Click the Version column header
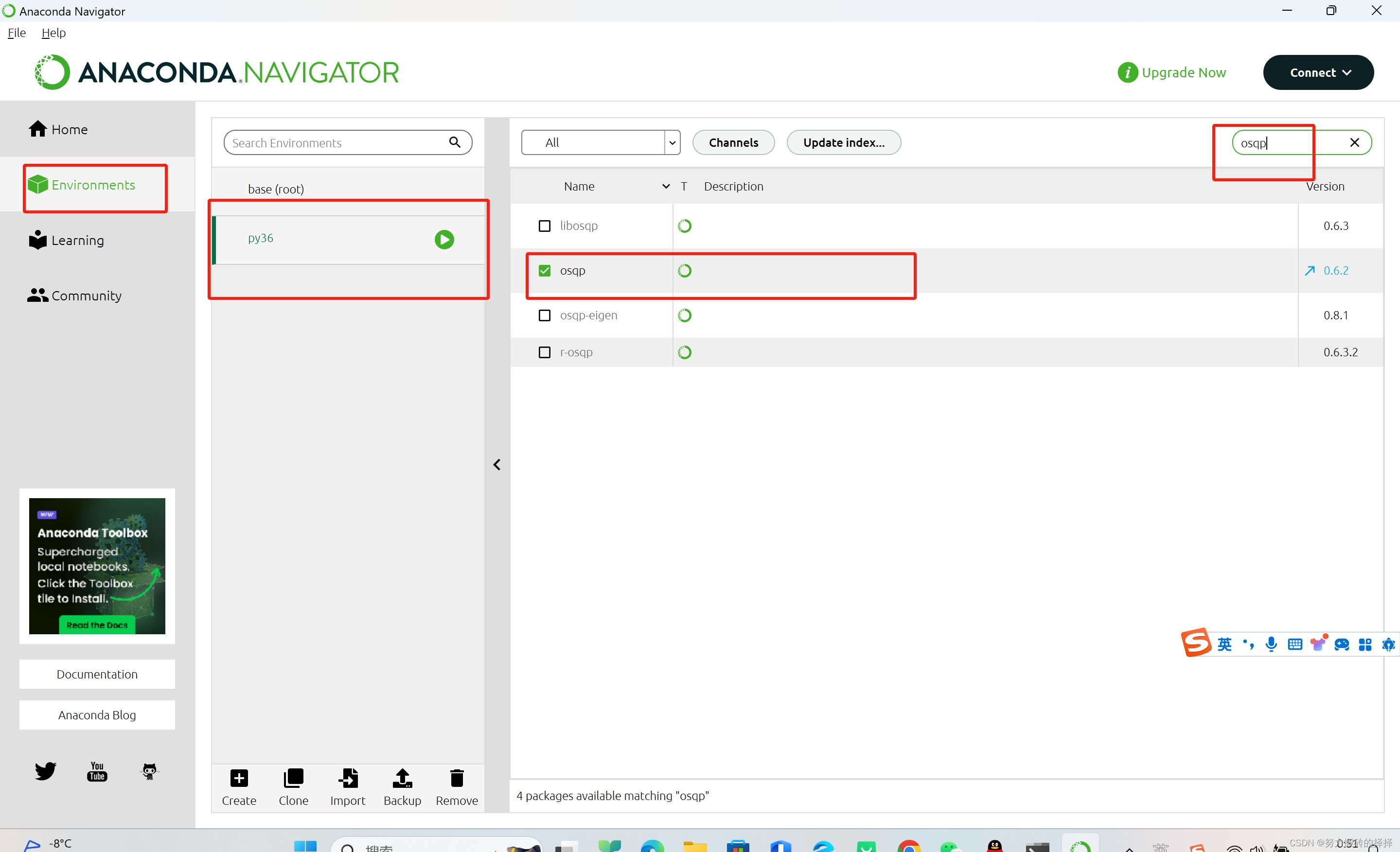Viewport: 1400px width, 852px height. tap(1325, 186)
